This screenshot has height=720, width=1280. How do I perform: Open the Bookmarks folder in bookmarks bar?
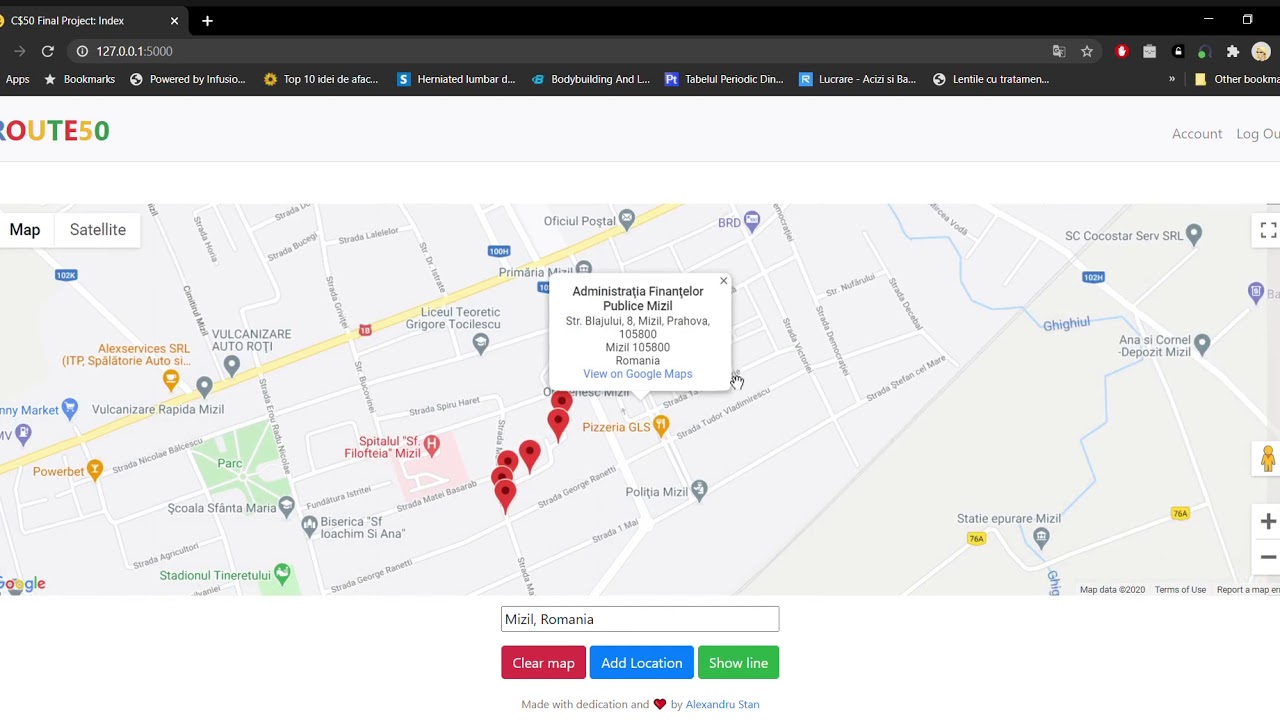(x=79, y=79)
